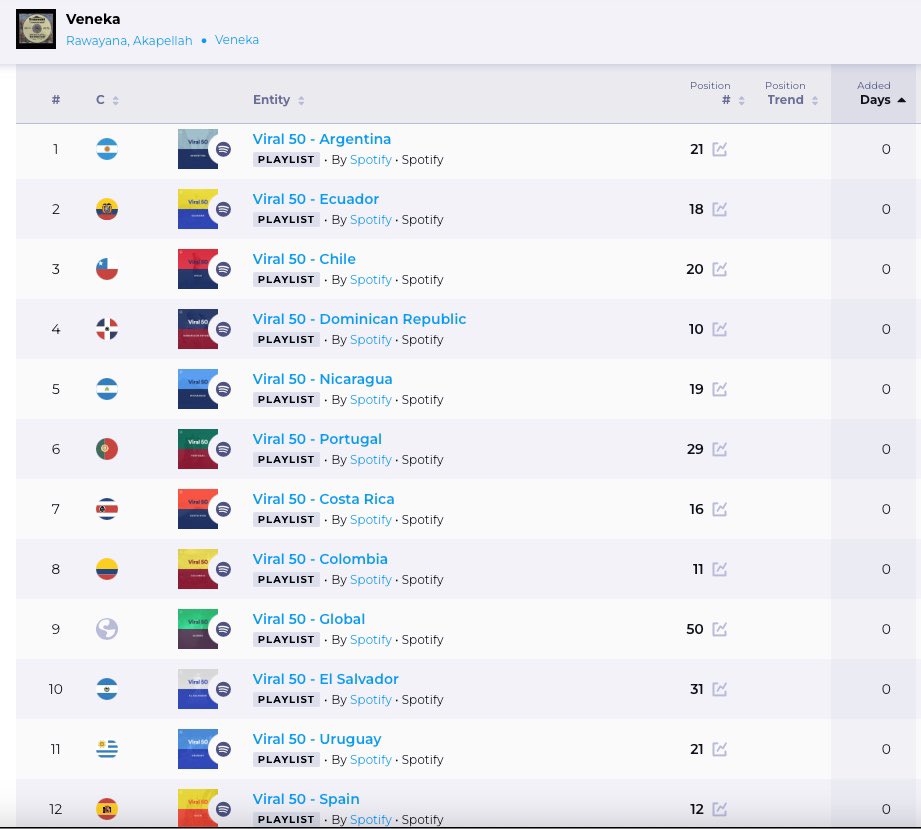921x829 pixels.
Task: Click the Uruguay flag icon
Action: [x=107, y=749]
